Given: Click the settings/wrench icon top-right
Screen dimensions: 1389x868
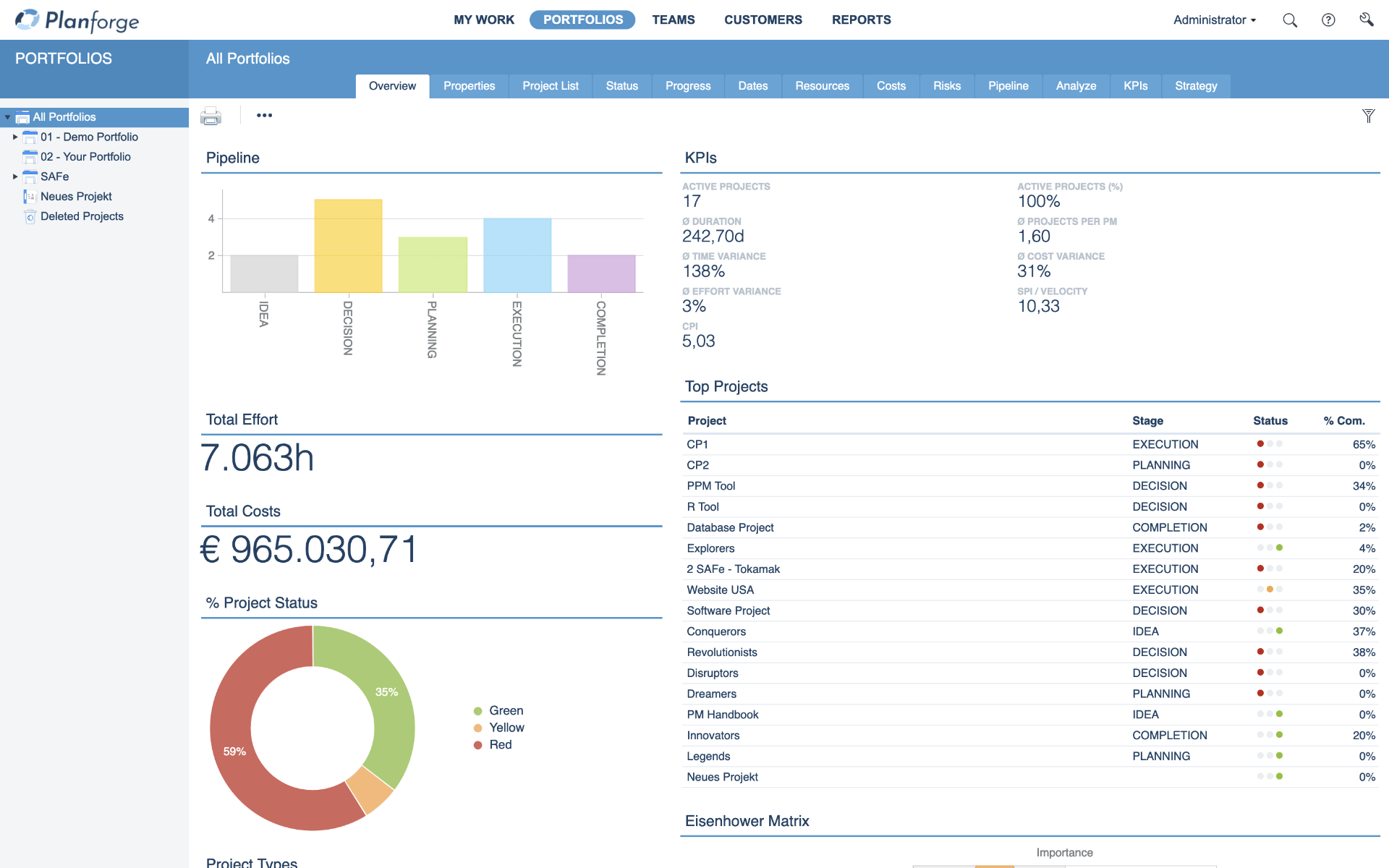Looking at the screenshot, I should click(1365, 19).
